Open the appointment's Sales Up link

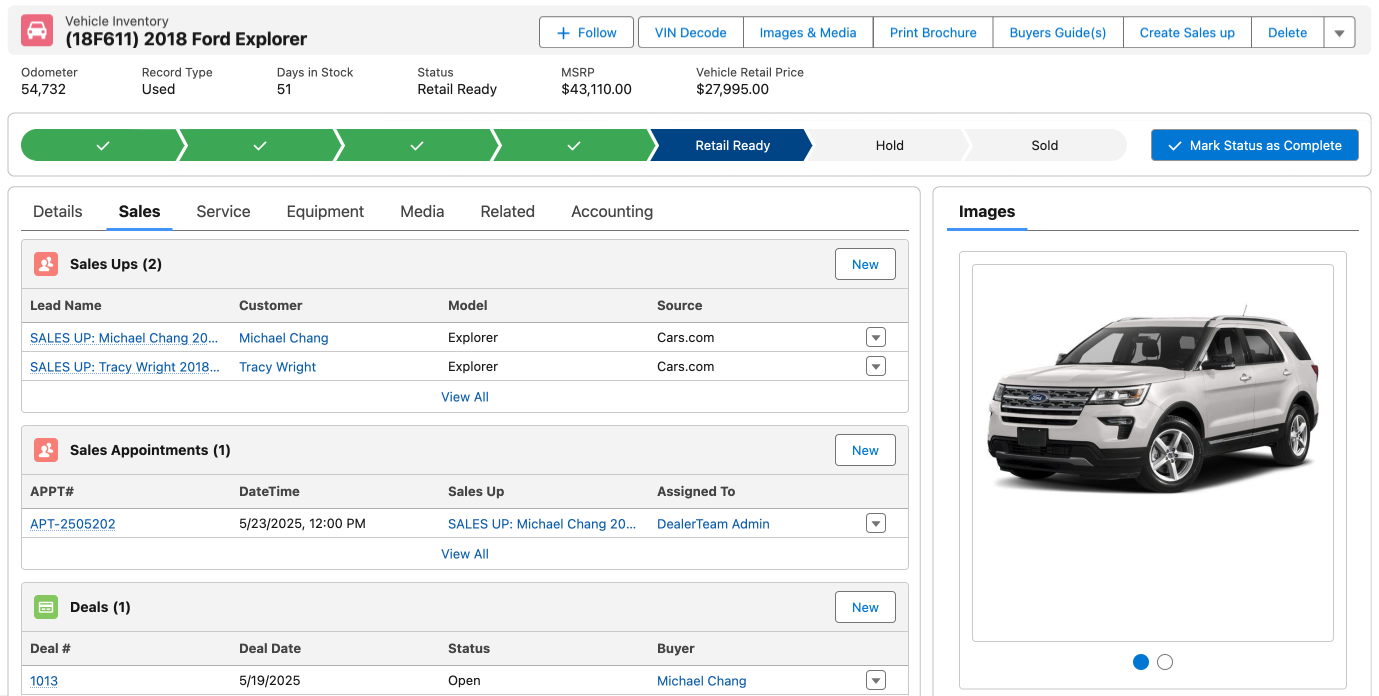tap(542, 523)
